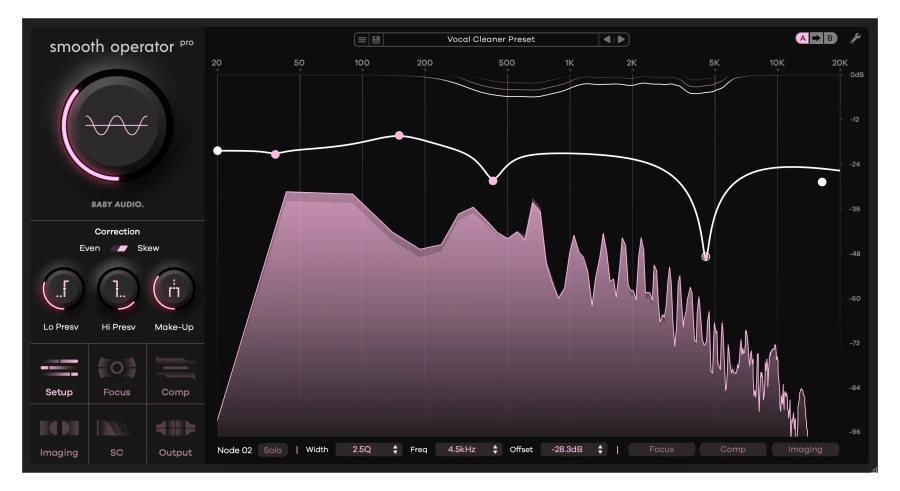Select the deep notch node near 4.5kHz

pos(706,257)
